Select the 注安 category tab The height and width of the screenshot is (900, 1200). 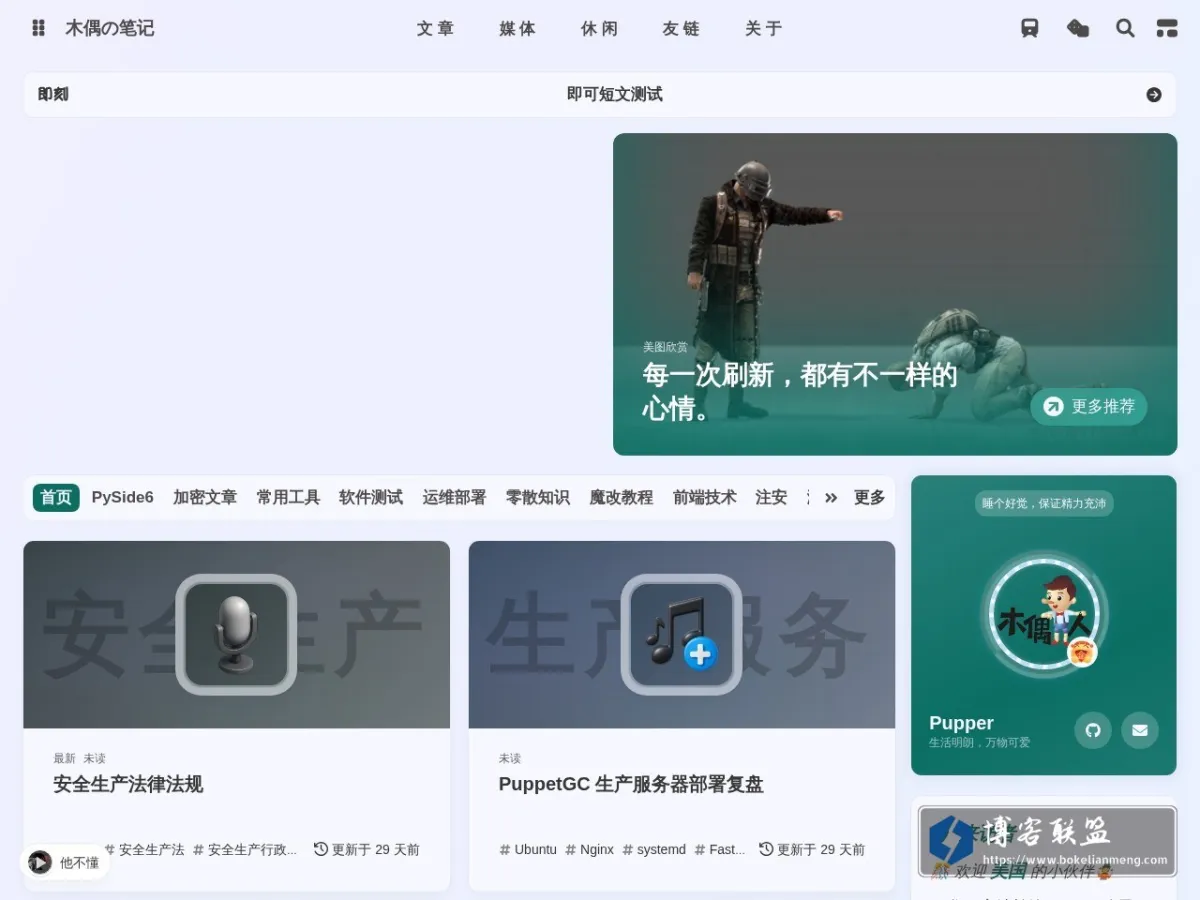point(771,497)
